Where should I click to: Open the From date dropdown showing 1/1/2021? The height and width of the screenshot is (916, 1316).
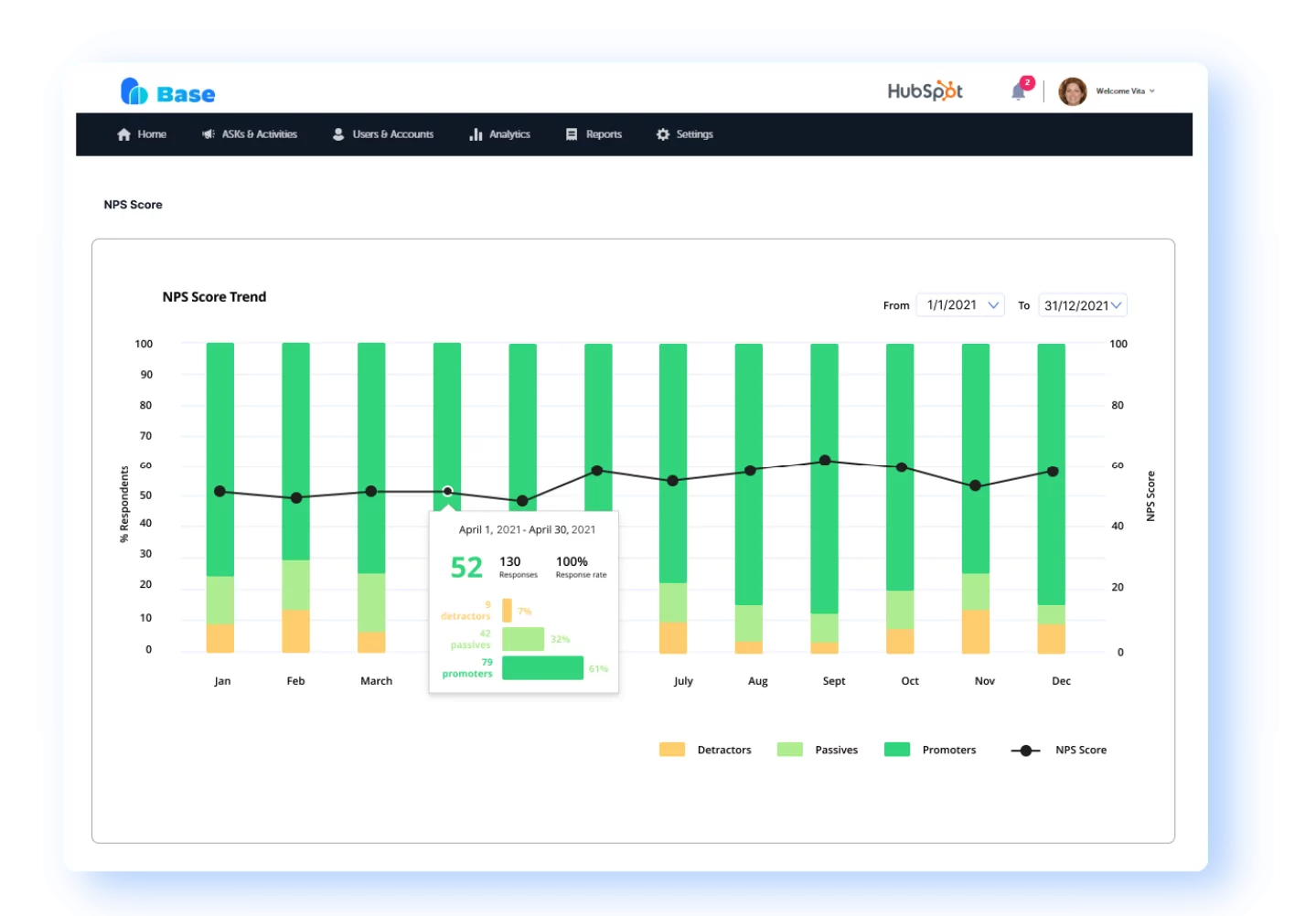pos(959,304)
